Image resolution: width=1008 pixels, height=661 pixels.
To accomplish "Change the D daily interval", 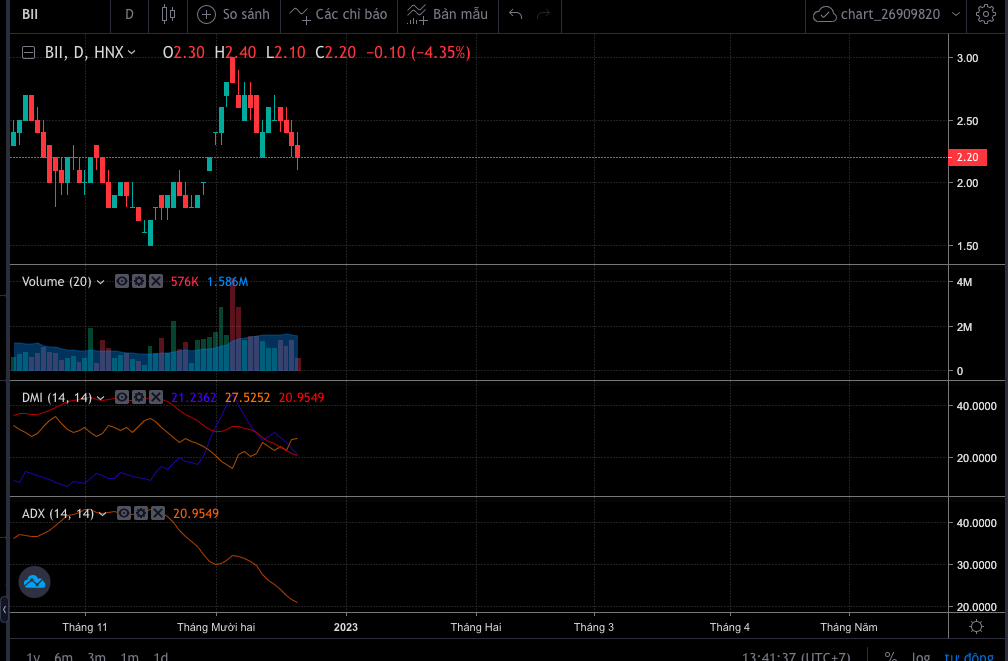I will (x=129, y=14).
